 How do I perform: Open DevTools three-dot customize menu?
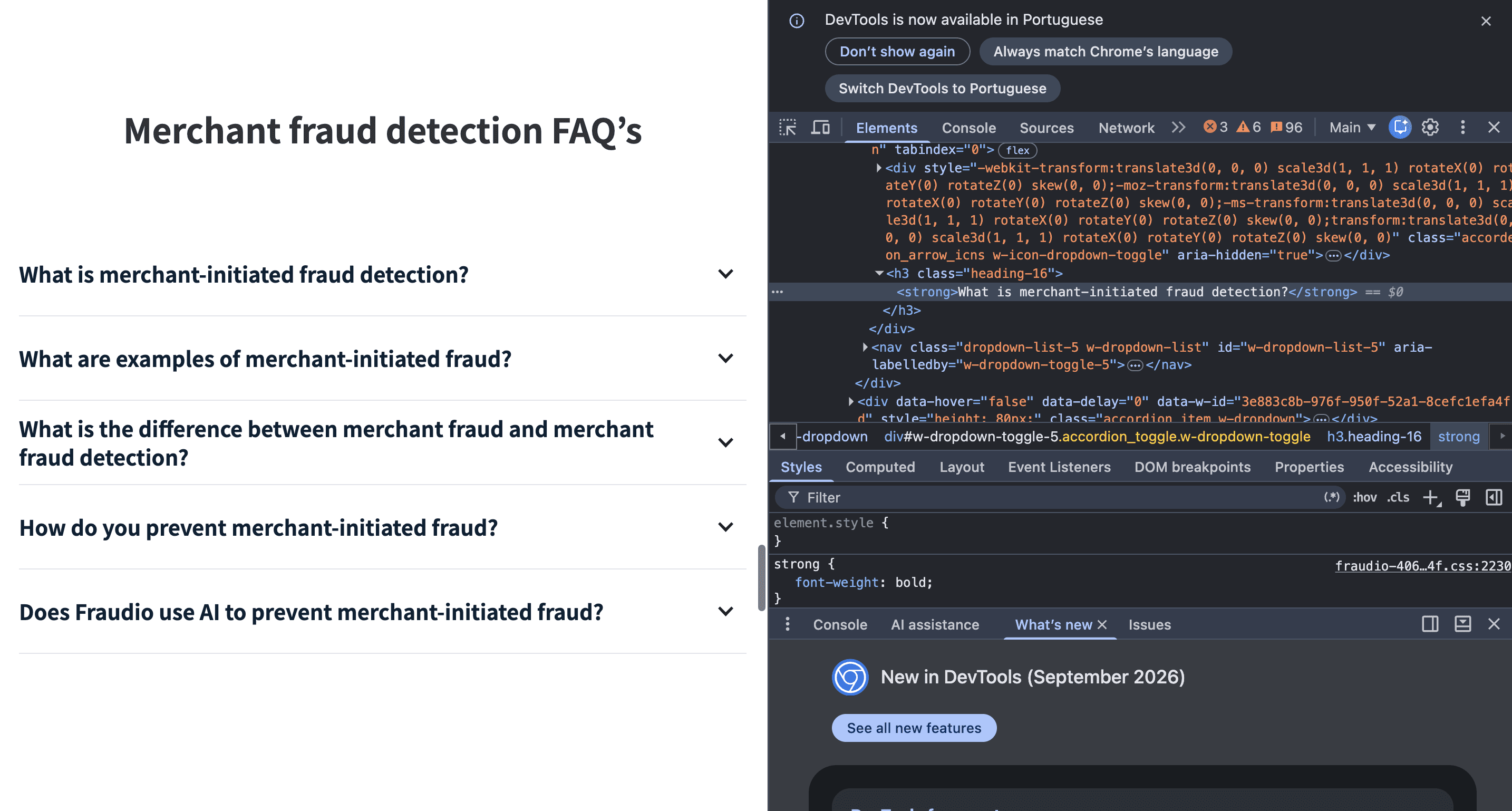point(1462,128)
